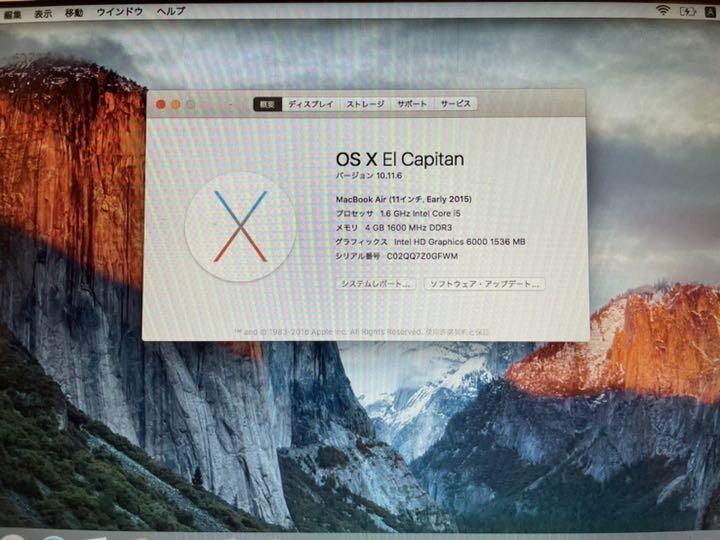Close the About This Mac window
Viewport: 720px width, 540px height.
click(161, 105)
